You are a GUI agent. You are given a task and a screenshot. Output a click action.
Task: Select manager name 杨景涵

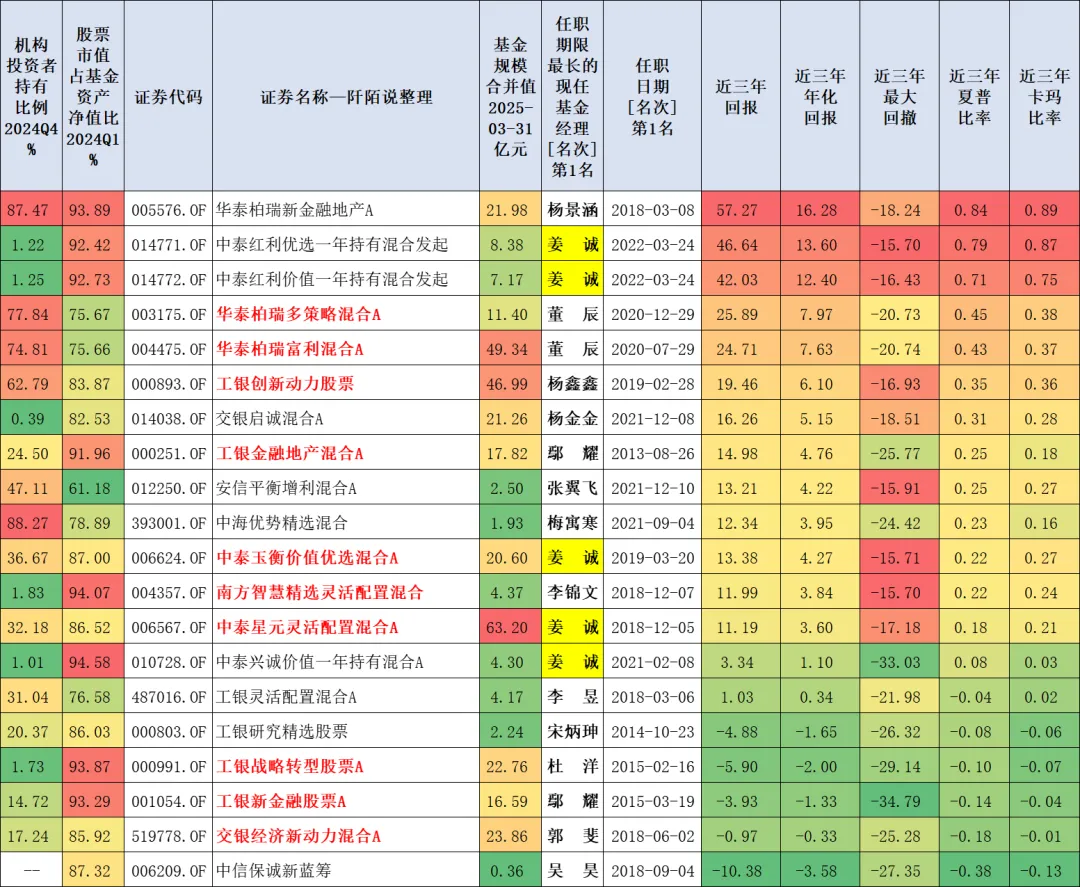coord(572,210)
